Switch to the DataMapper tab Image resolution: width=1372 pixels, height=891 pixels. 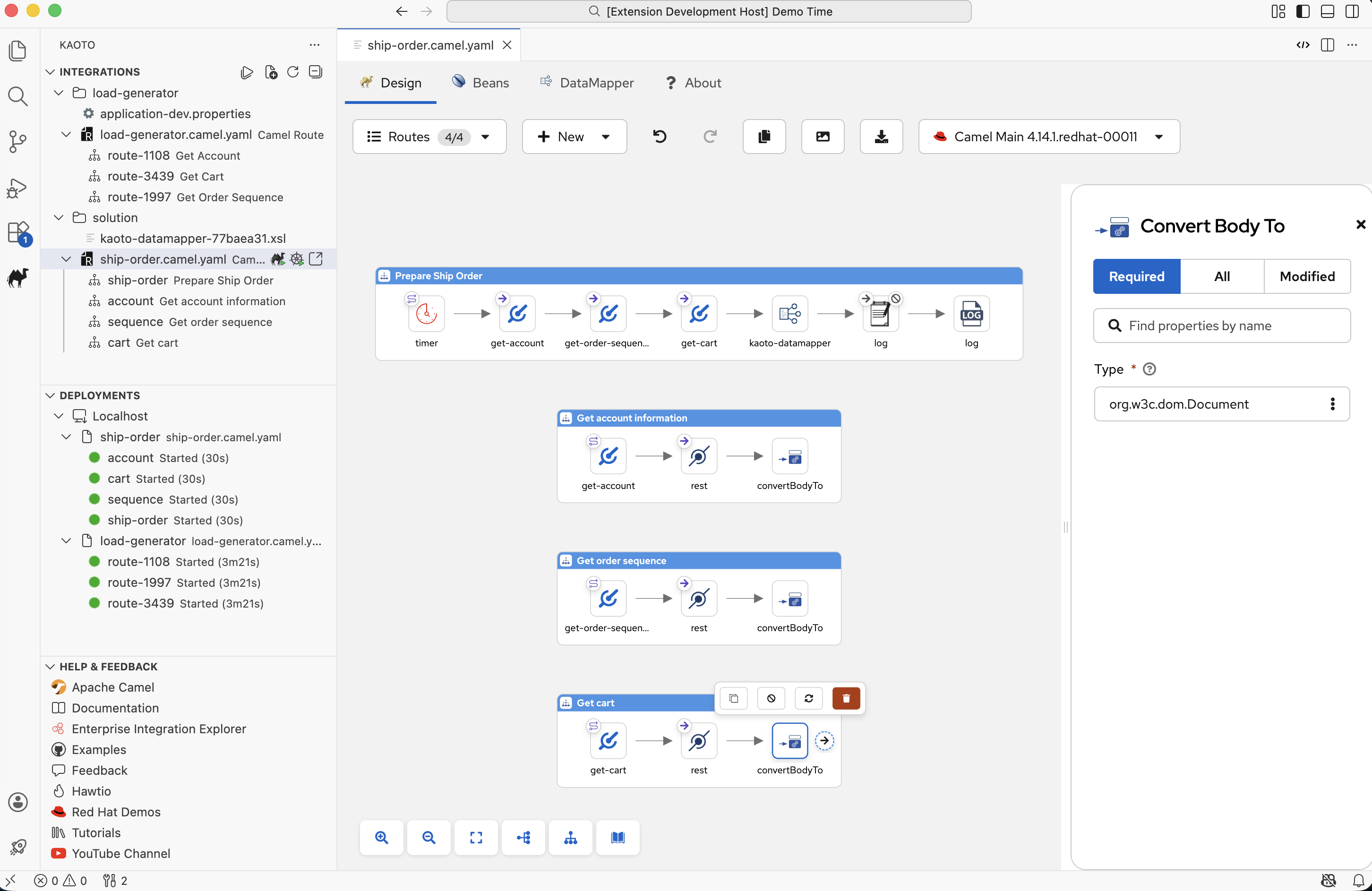(586, 83)
